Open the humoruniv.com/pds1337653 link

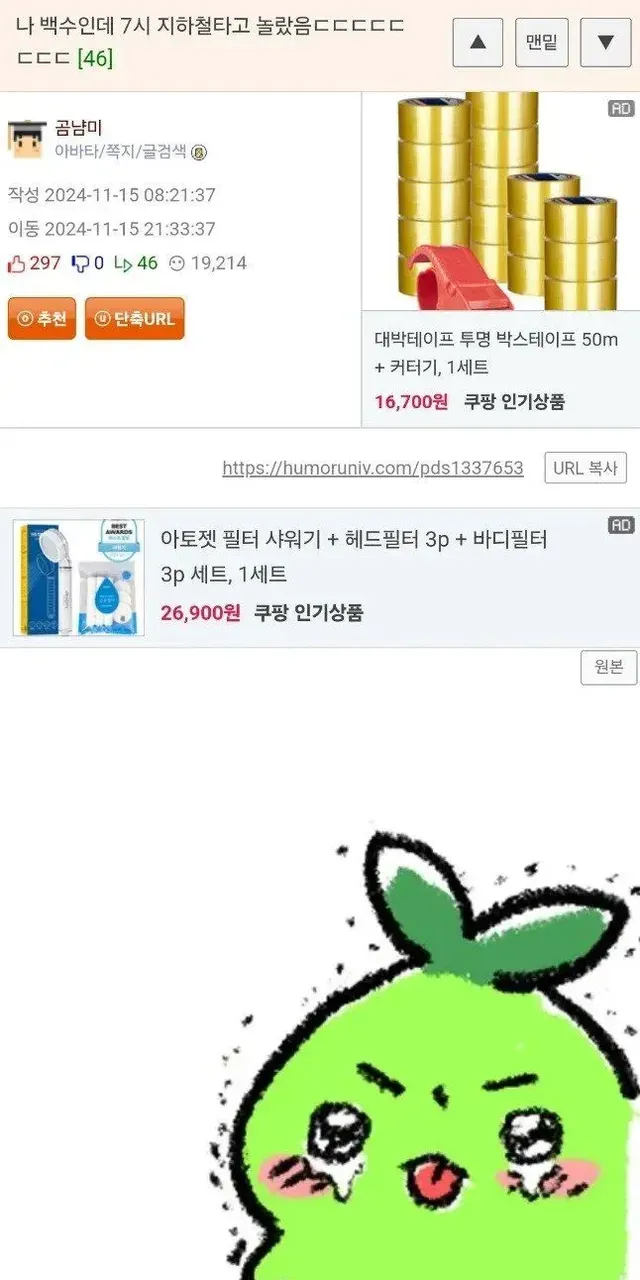click(x=373, y=468)
